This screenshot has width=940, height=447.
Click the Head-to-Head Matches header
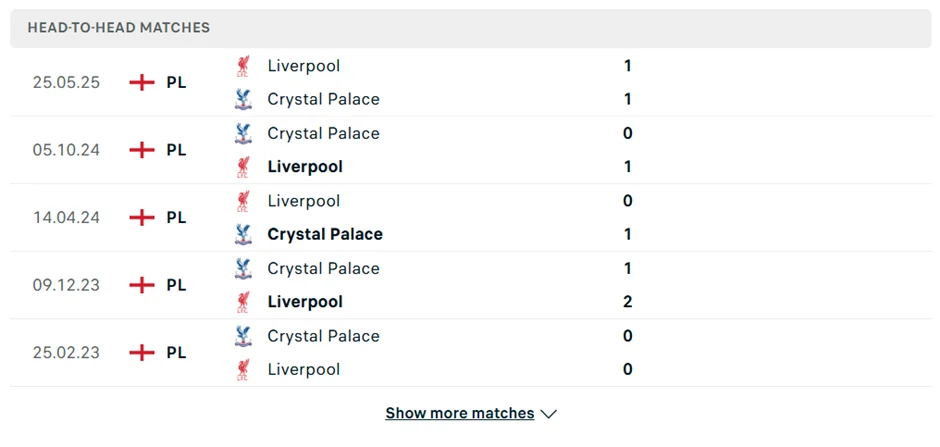point(119,28)
